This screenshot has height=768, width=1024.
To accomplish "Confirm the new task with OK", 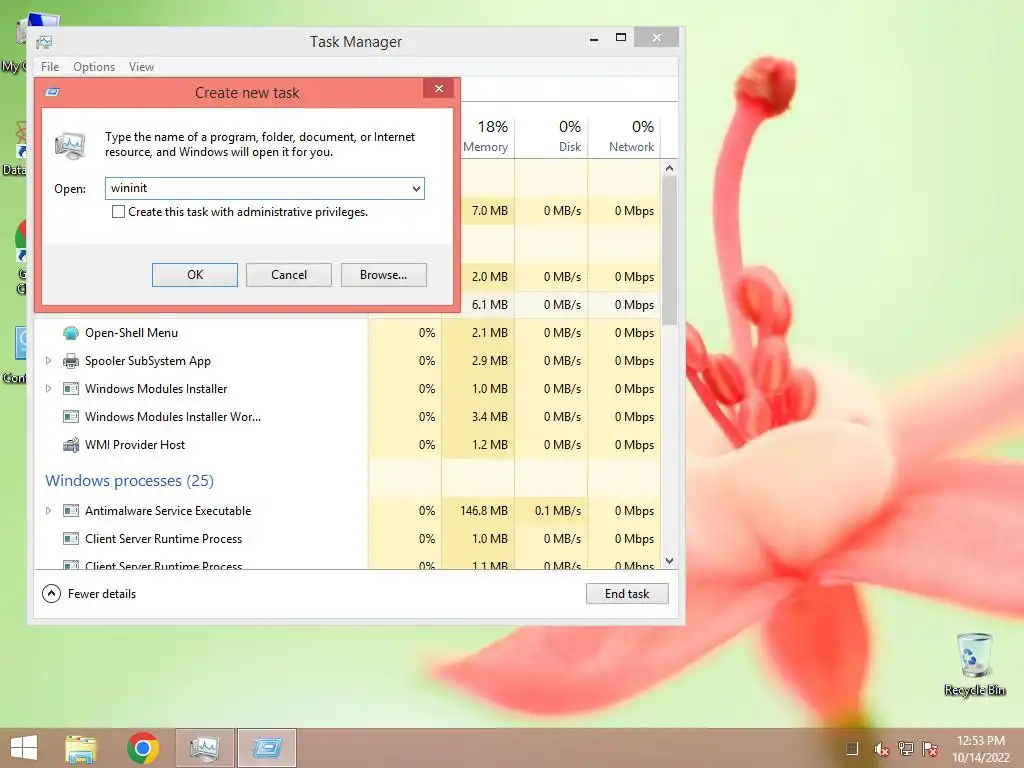I will point(195,275).
